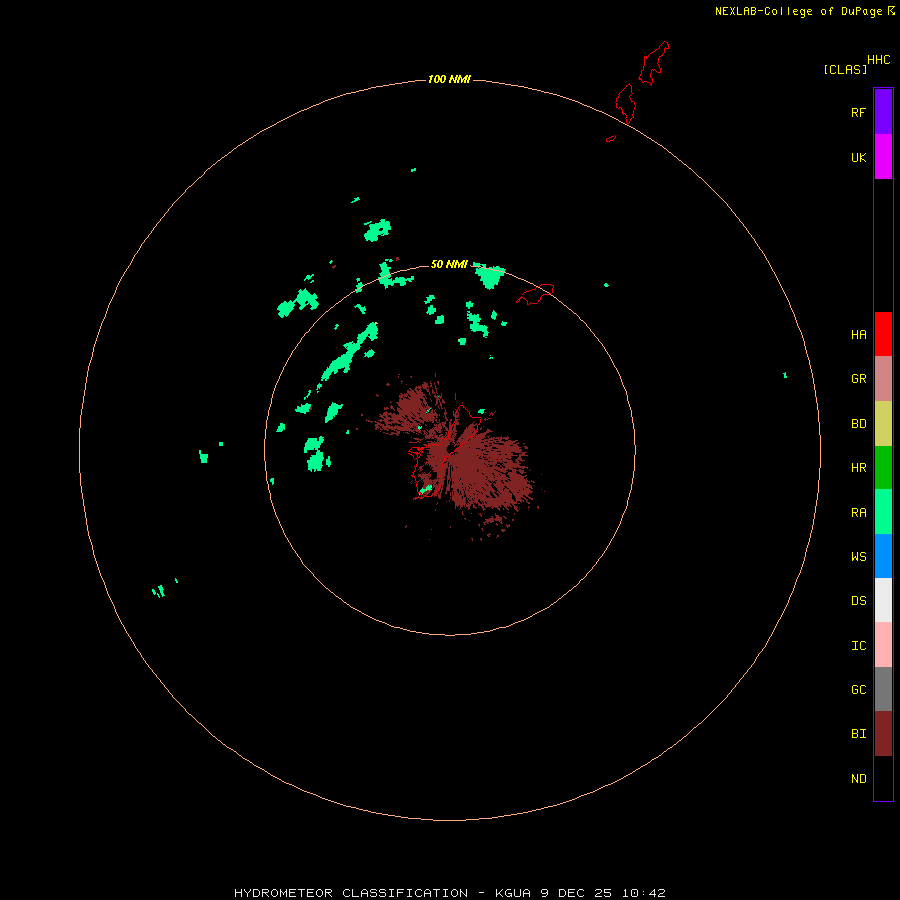Click the small red island outline on 50 NMI ring
Viewport: 900px width, 900px height.
coord(535,293)
